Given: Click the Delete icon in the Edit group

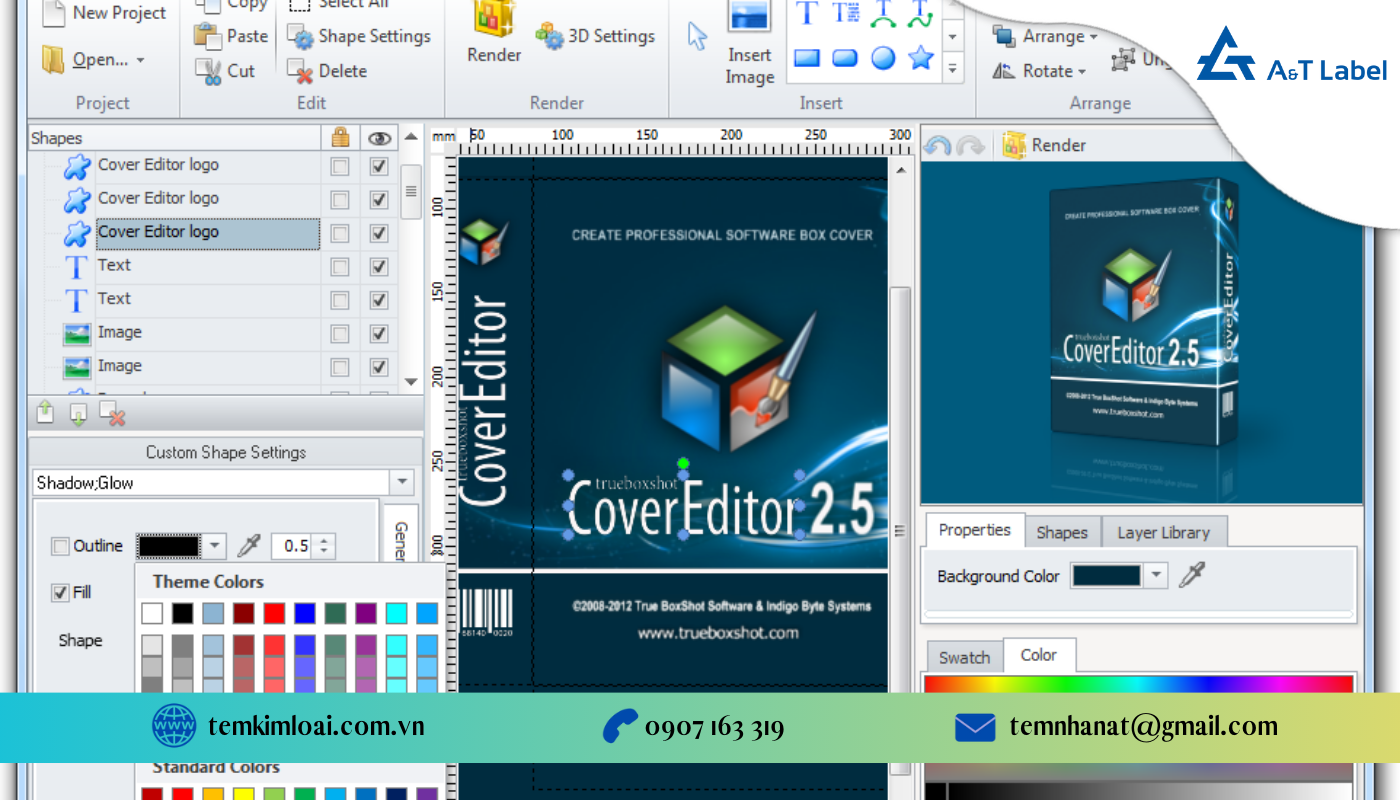Looking at the screenshot, I should click(x=301, y=71).
